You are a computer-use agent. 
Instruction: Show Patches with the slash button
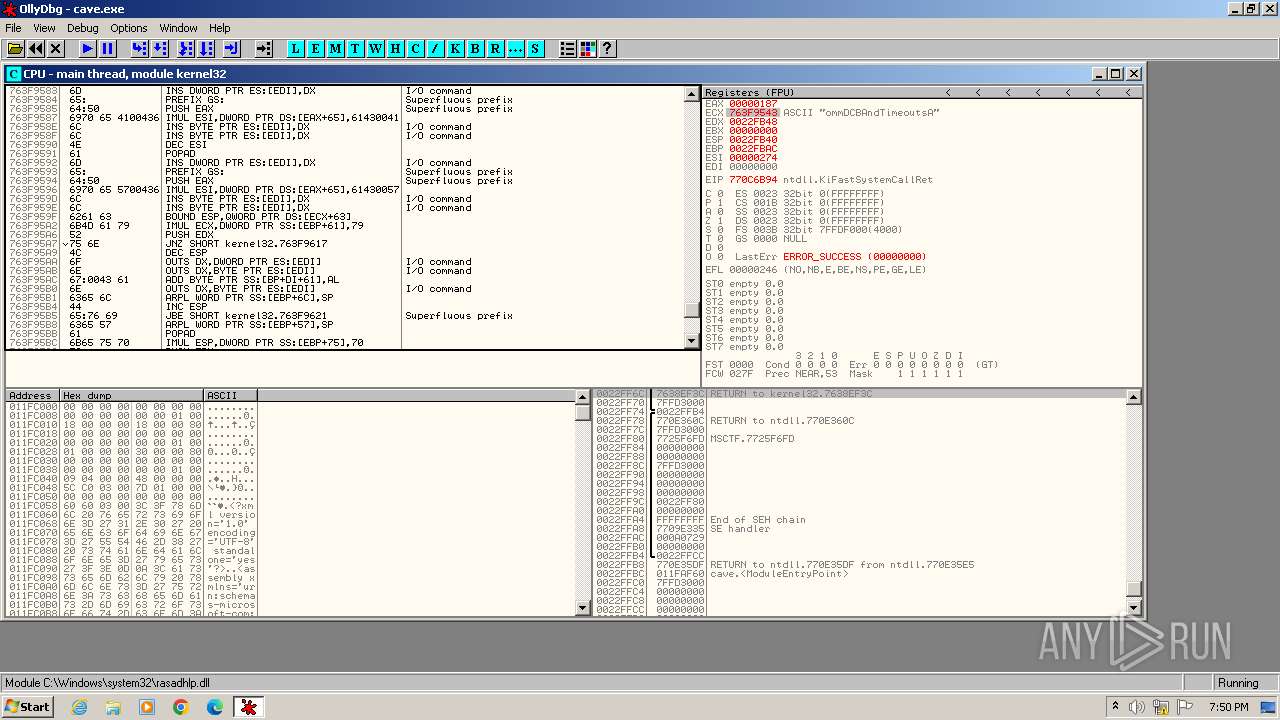pos(436,48)
